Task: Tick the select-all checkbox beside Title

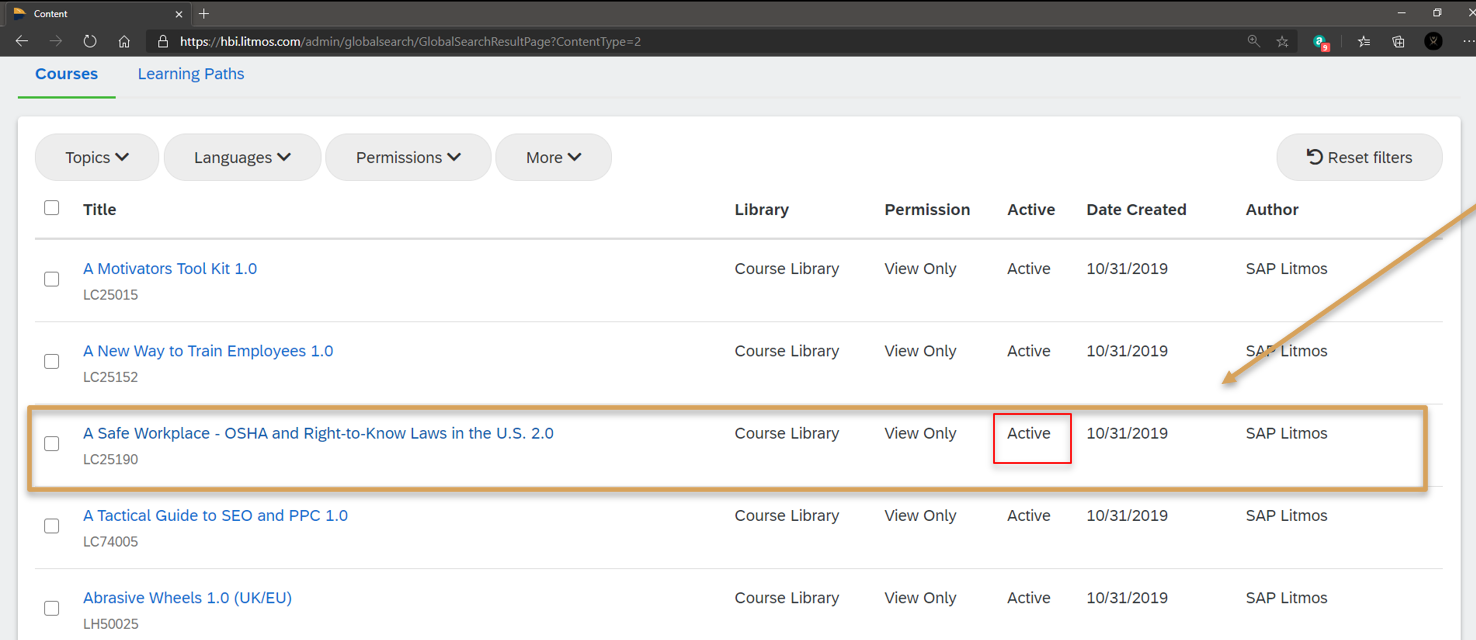Action: tap(52, 208)
